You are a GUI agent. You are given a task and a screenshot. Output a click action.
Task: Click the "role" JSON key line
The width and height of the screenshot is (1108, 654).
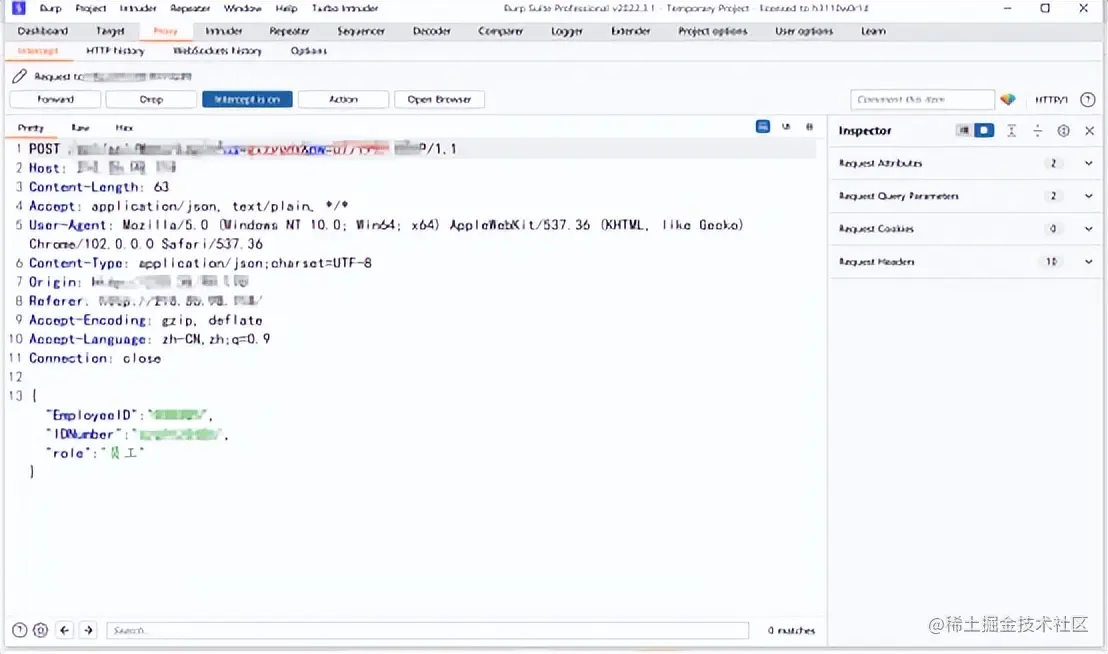[x=95, y=453]
